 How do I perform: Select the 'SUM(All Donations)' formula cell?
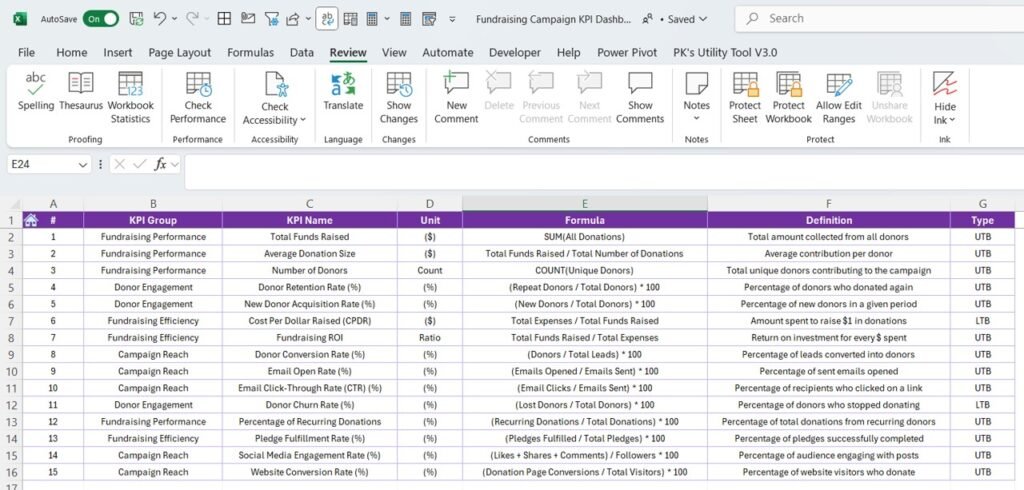click(584, 237)
